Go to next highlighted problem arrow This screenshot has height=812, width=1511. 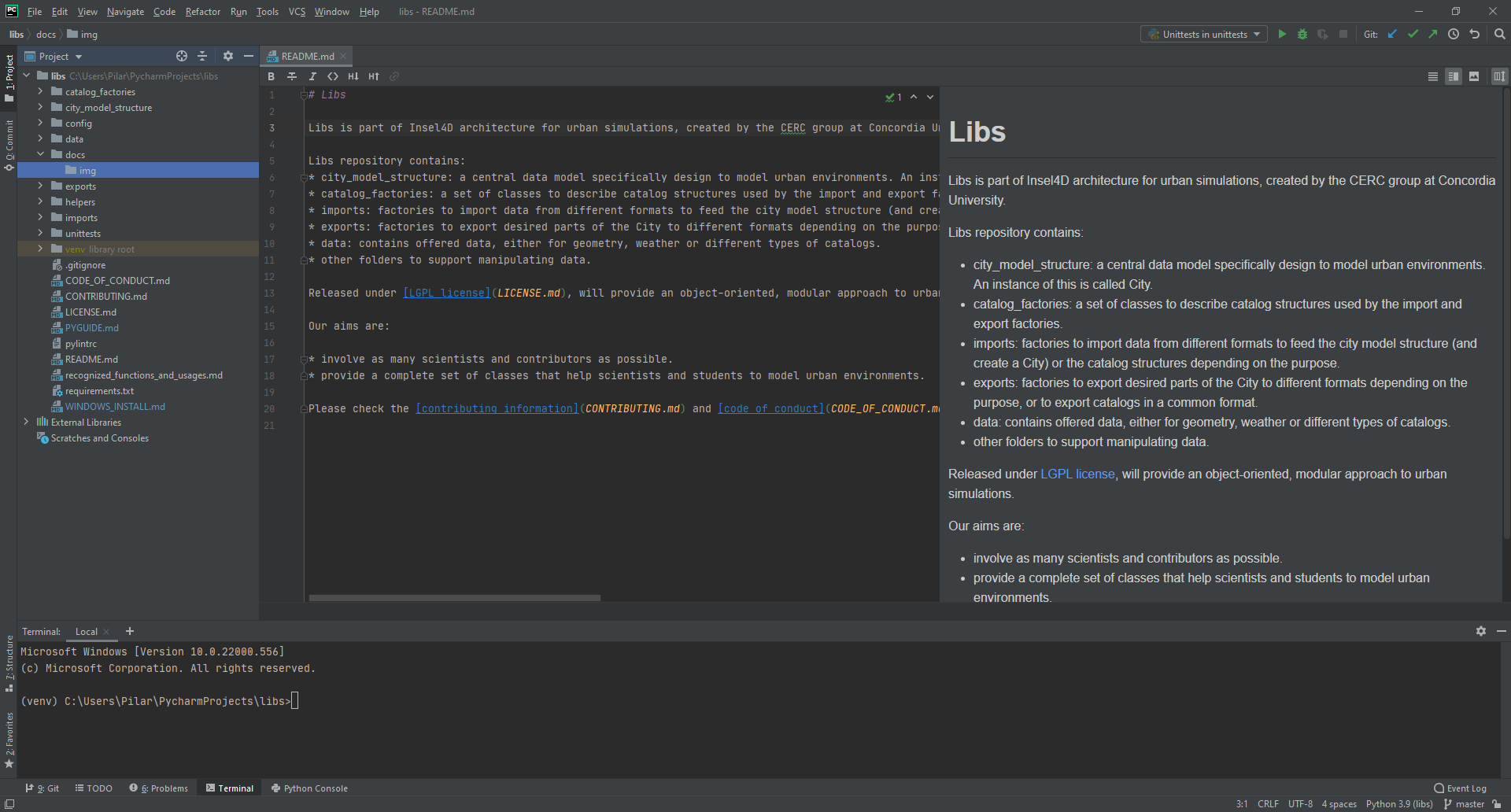(x=930, y=97)
